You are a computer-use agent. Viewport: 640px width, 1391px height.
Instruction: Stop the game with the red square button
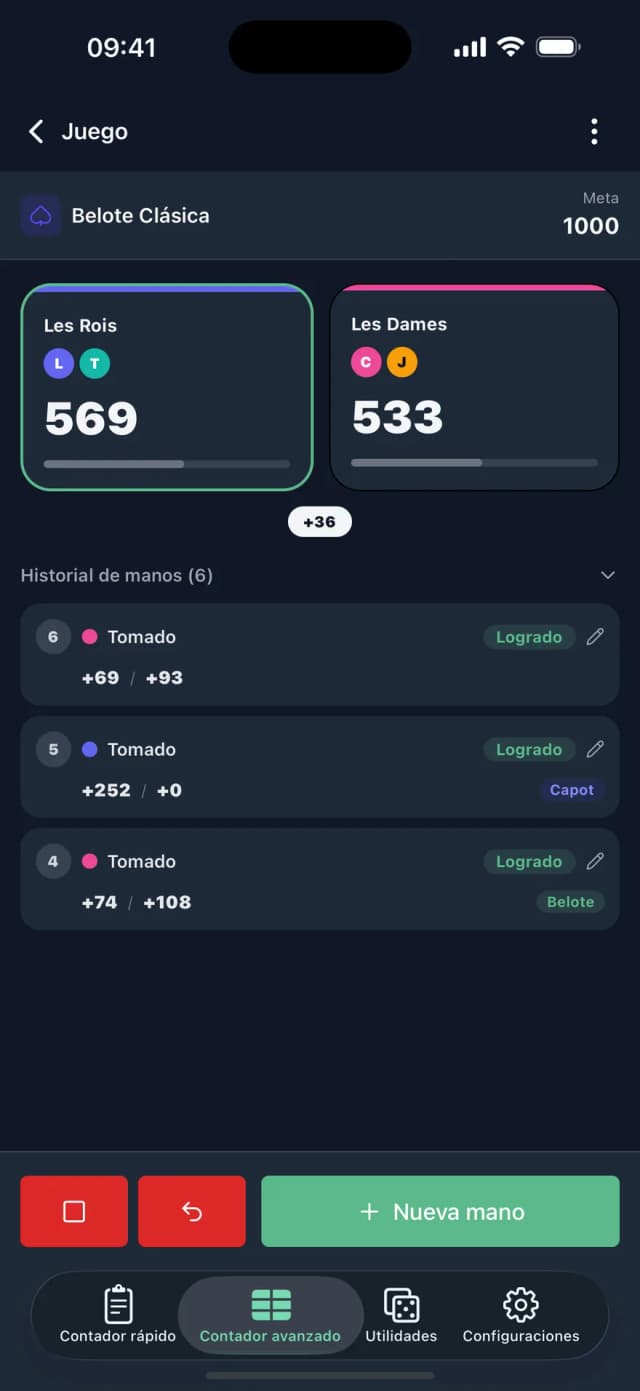point(74,1211)
